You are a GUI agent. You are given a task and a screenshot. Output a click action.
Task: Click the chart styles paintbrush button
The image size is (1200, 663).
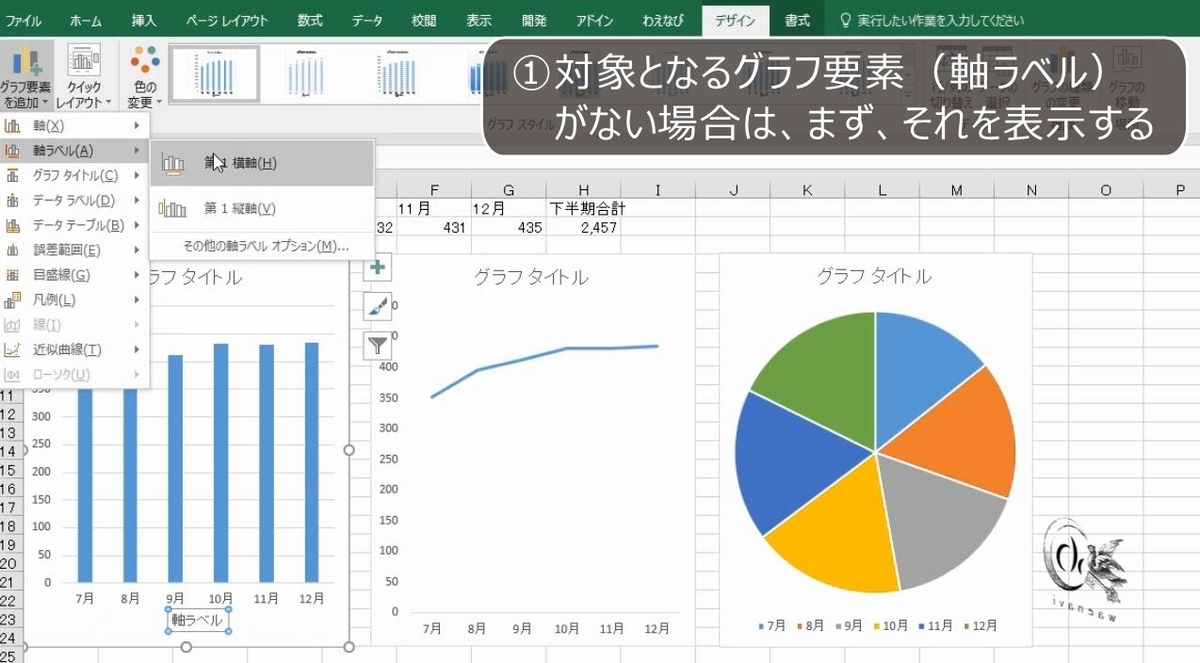coord(377,306)
